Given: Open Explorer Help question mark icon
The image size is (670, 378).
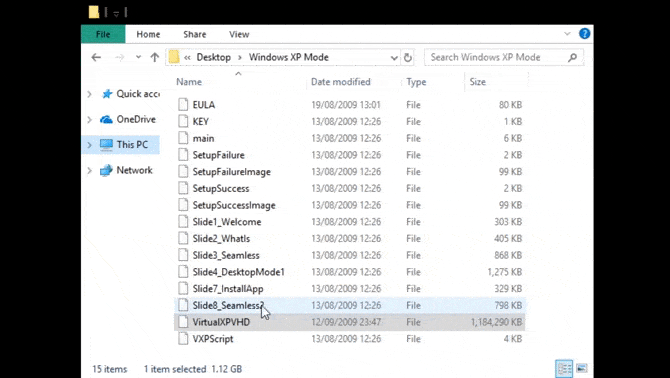Looking at the screenshot, I should (584, 34).
